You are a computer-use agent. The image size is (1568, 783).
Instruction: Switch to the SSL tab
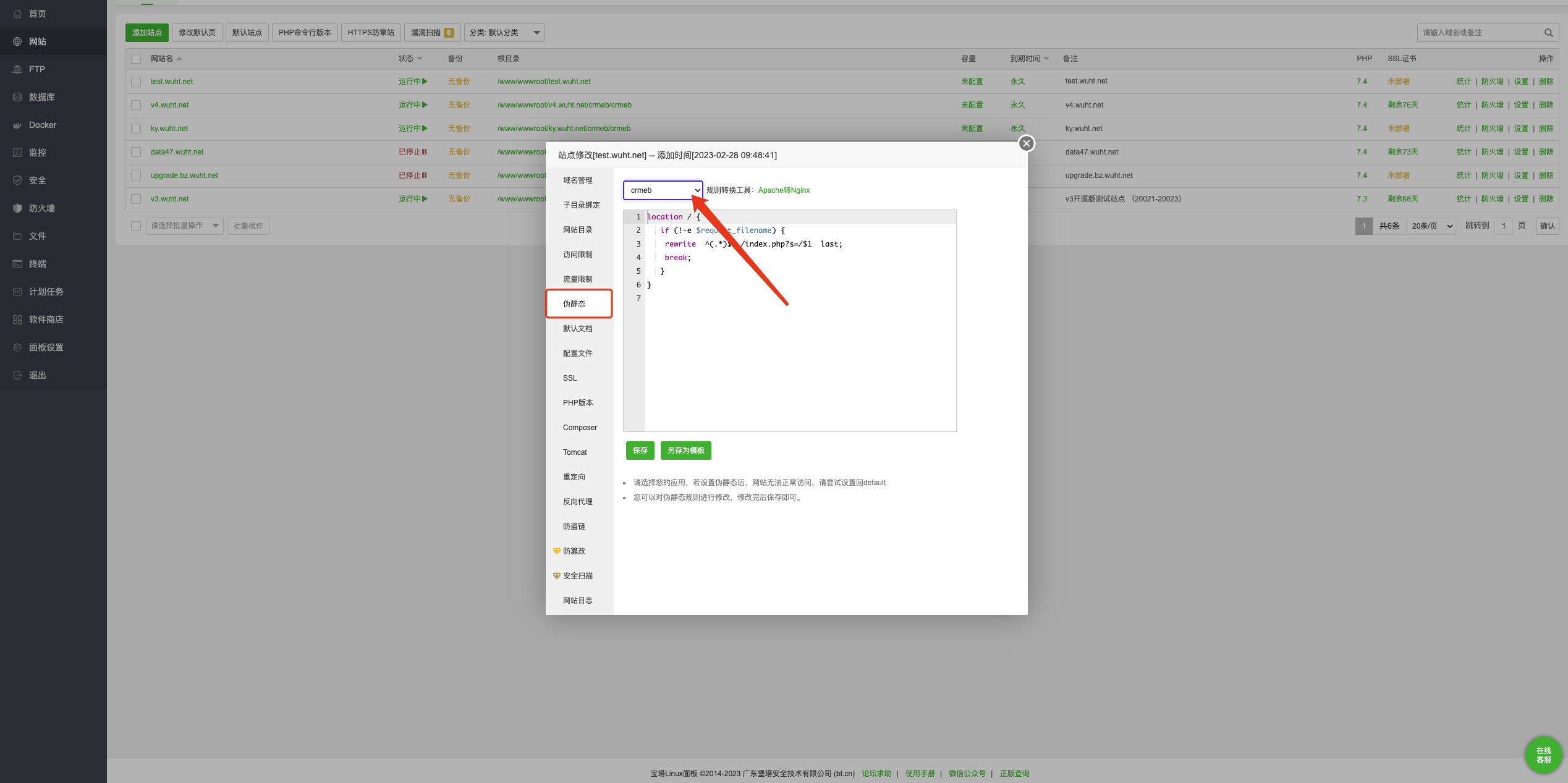[x=569, y=378]
